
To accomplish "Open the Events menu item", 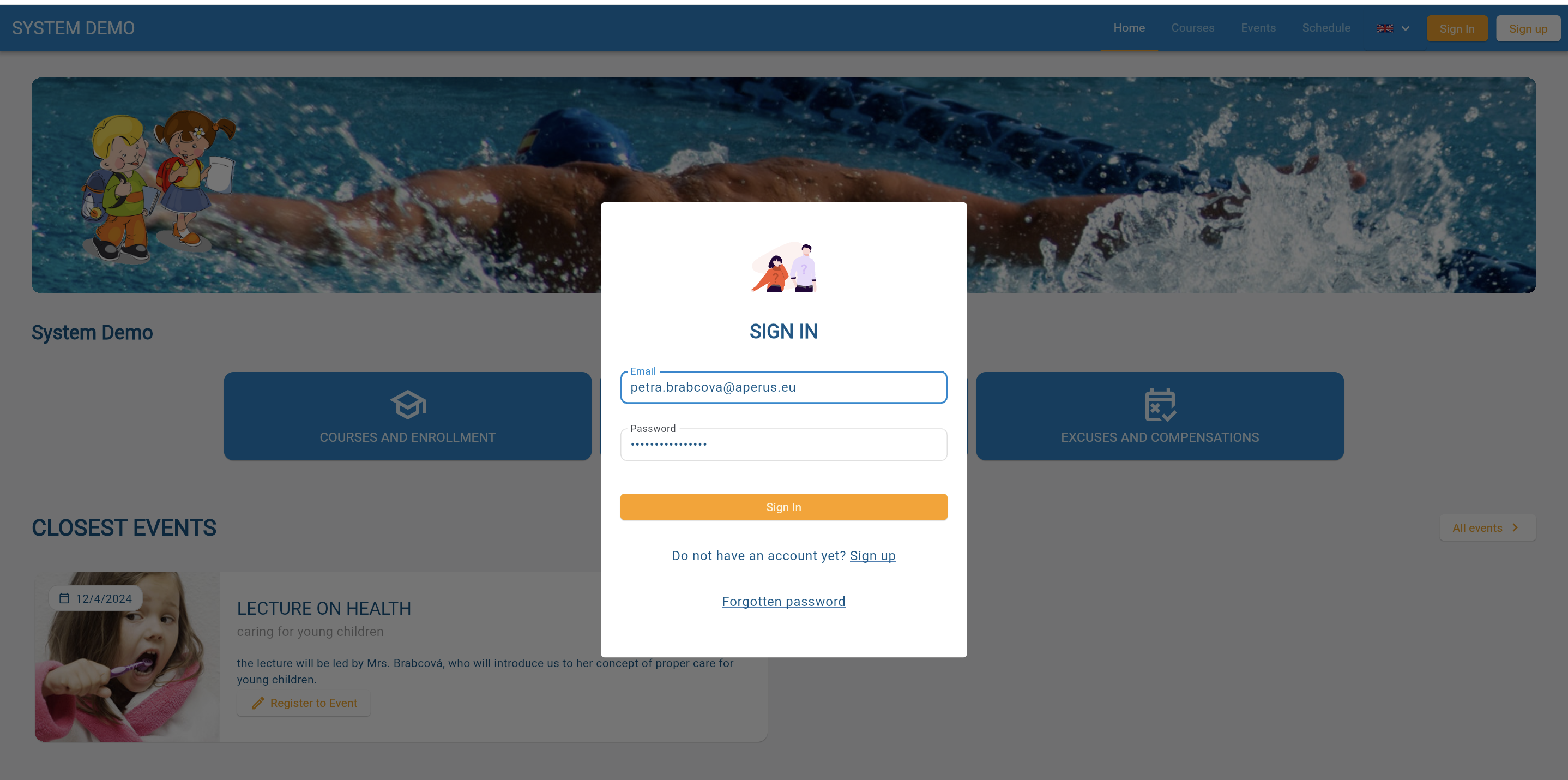I will coord(1258,27).
